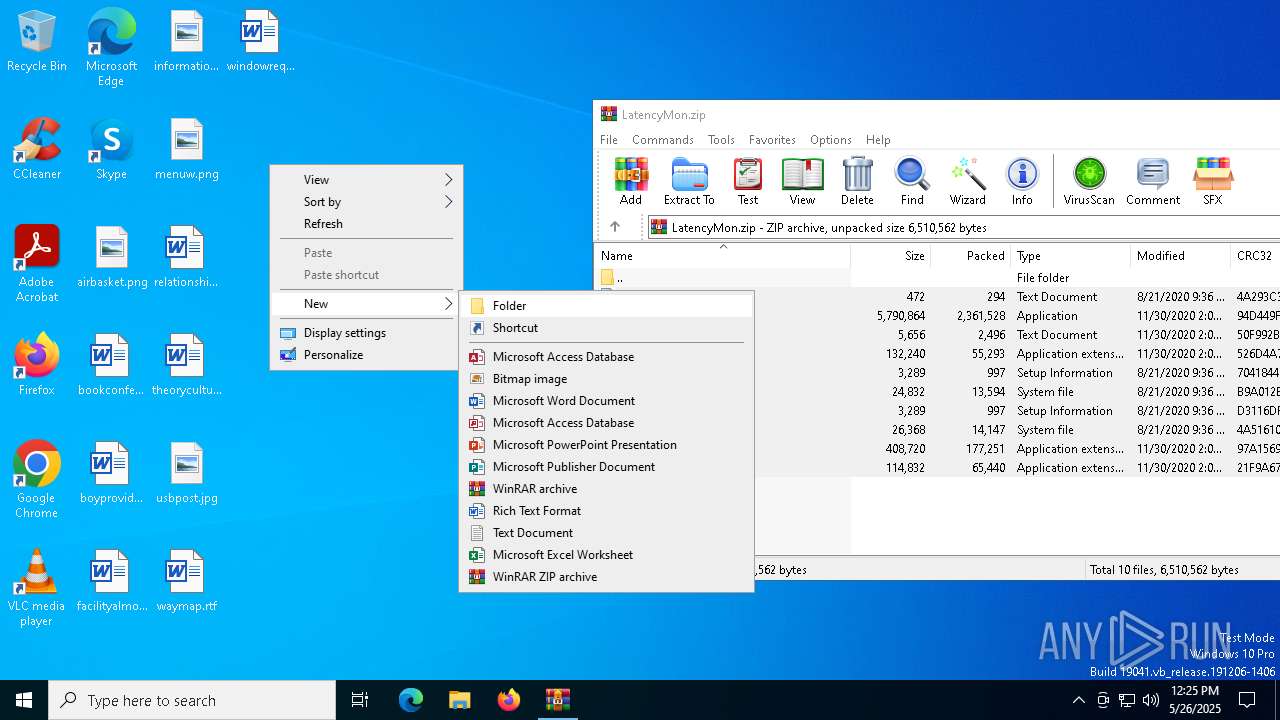Create a new Microsoft Excel Worksheet
This screenshot has height=720, width=1280.
tap(606, 555)
